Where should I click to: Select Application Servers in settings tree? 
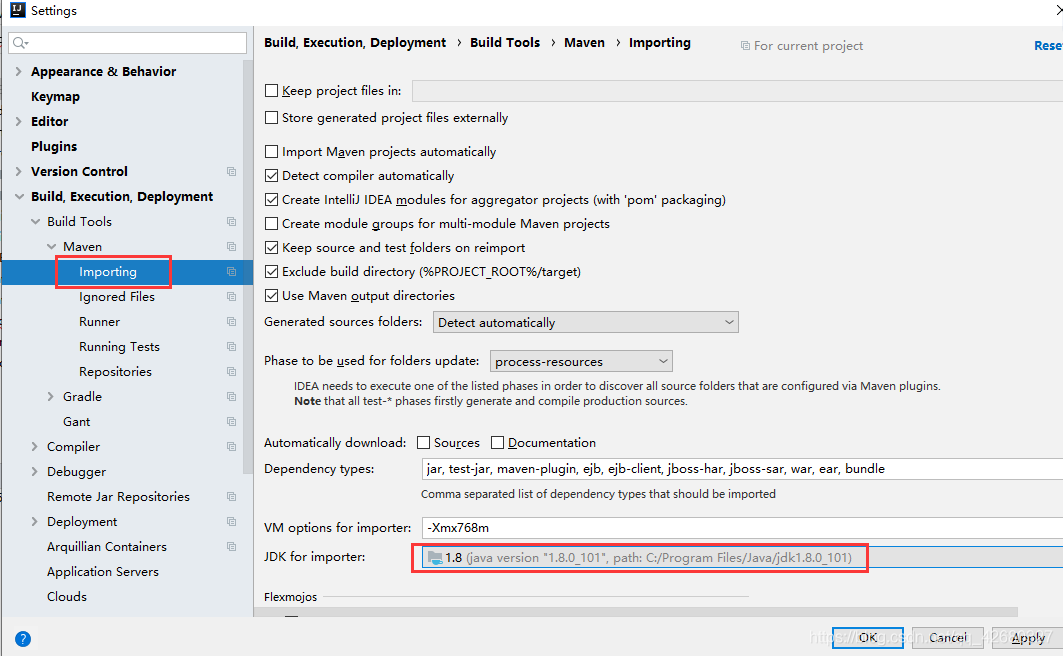102,571
